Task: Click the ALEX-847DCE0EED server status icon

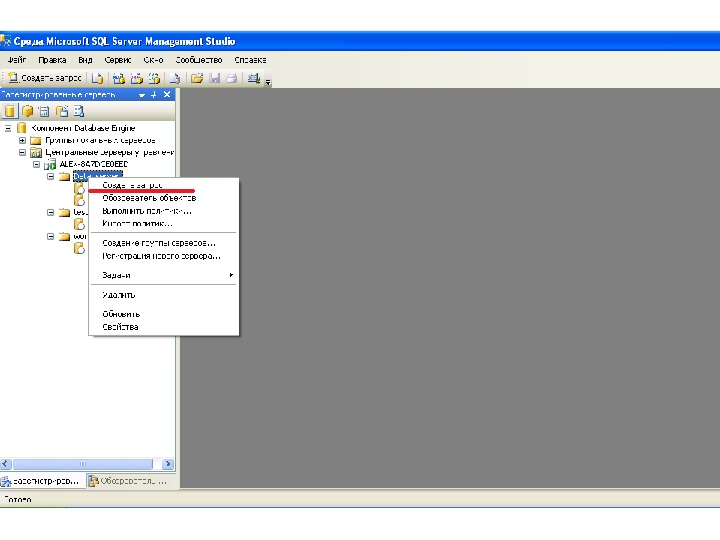Action: [x=50, y=164]
